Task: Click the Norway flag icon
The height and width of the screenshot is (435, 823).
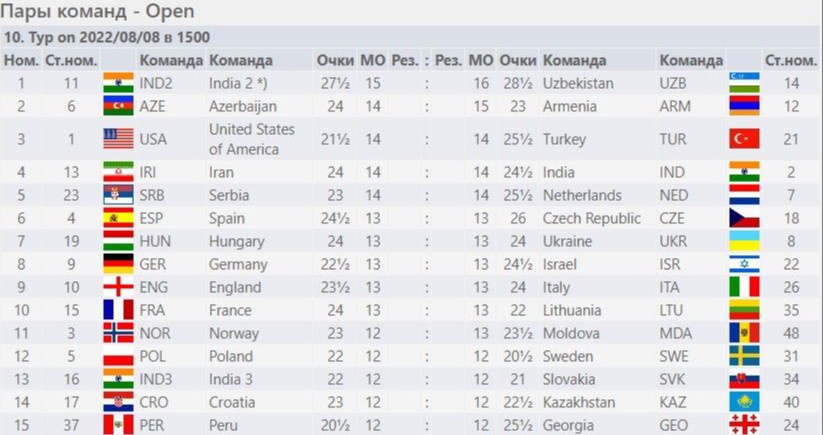Action: (118, 333)
